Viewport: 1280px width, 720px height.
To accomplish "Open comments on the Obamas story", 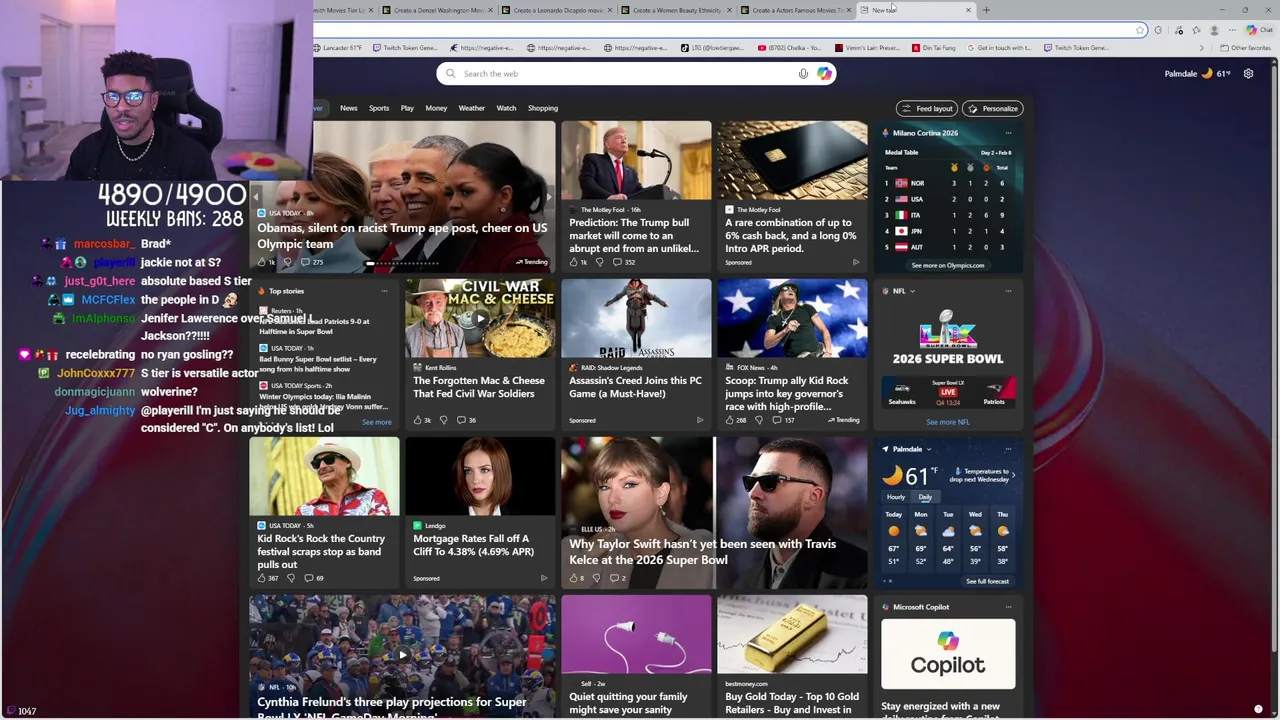I will click(313, 262).
